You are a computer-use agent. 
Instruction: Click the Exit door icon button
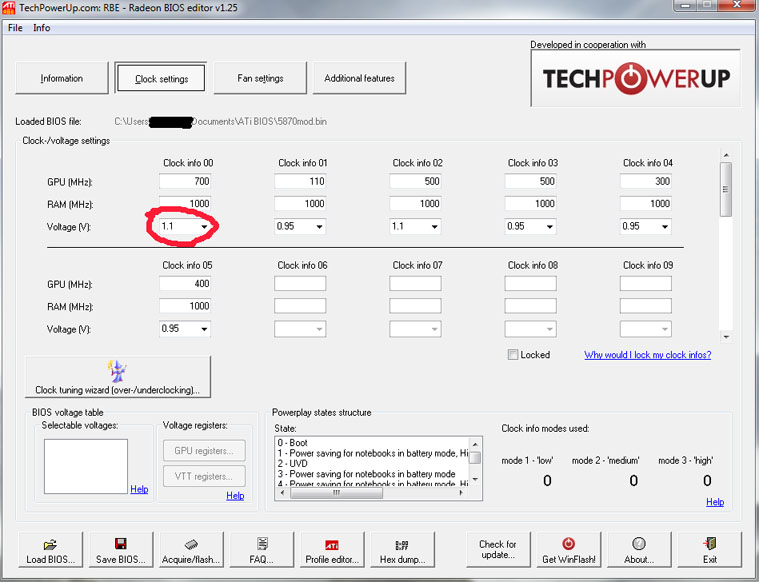point(710,550)
